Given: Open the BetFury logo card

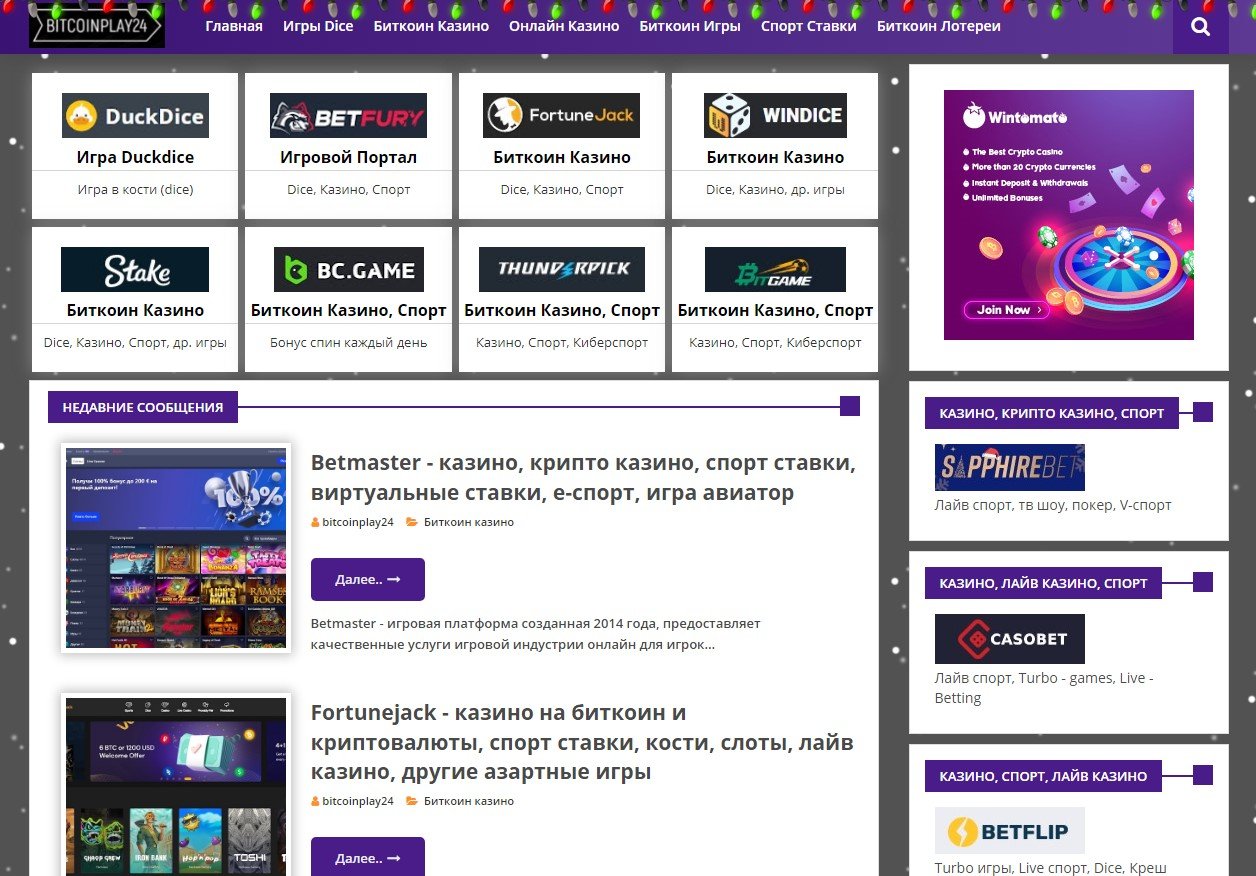Looking at the screenshot, I should [348, 115].
